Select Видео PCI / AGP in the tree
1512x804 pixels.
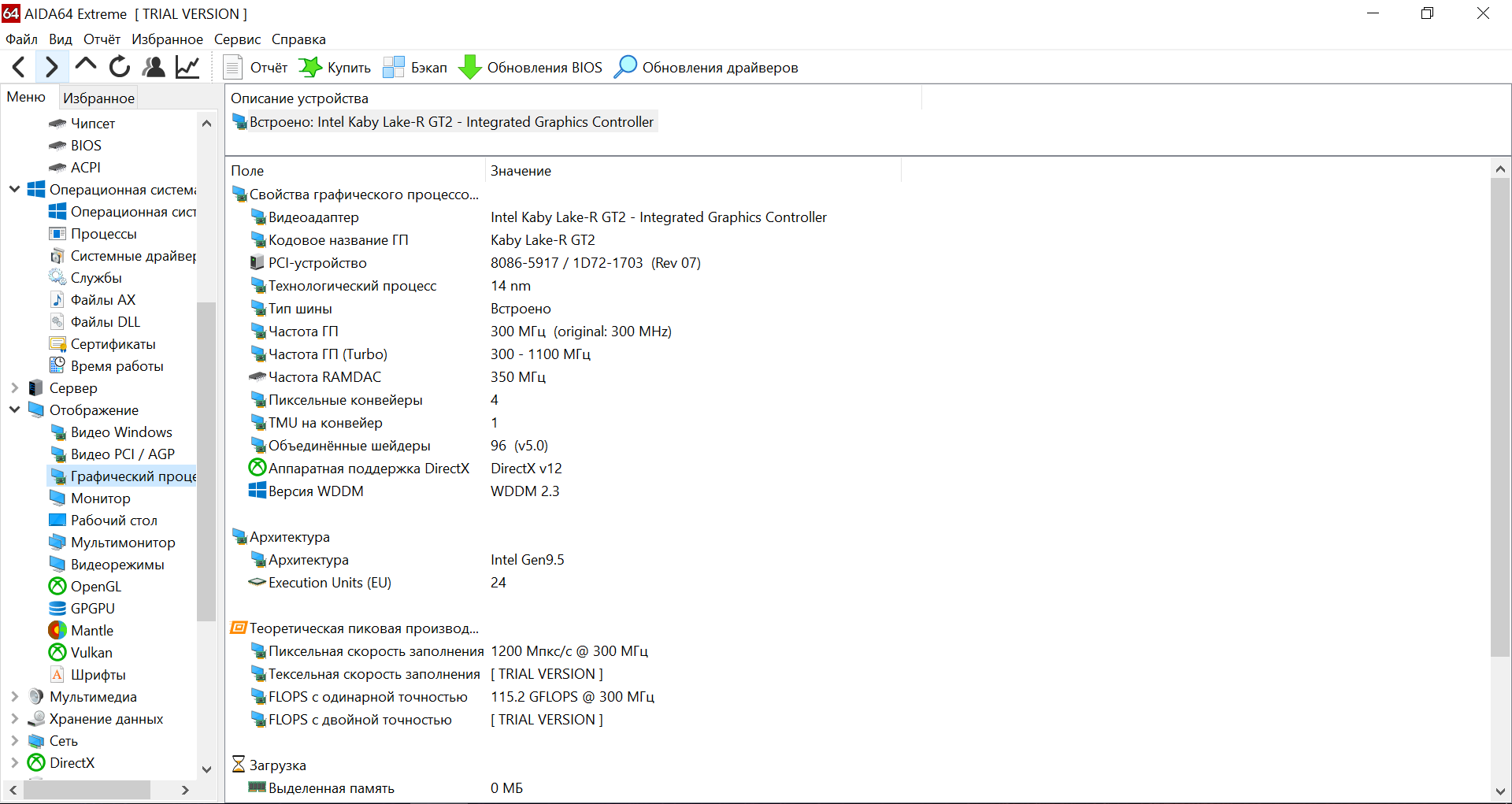tap(122, 454)
